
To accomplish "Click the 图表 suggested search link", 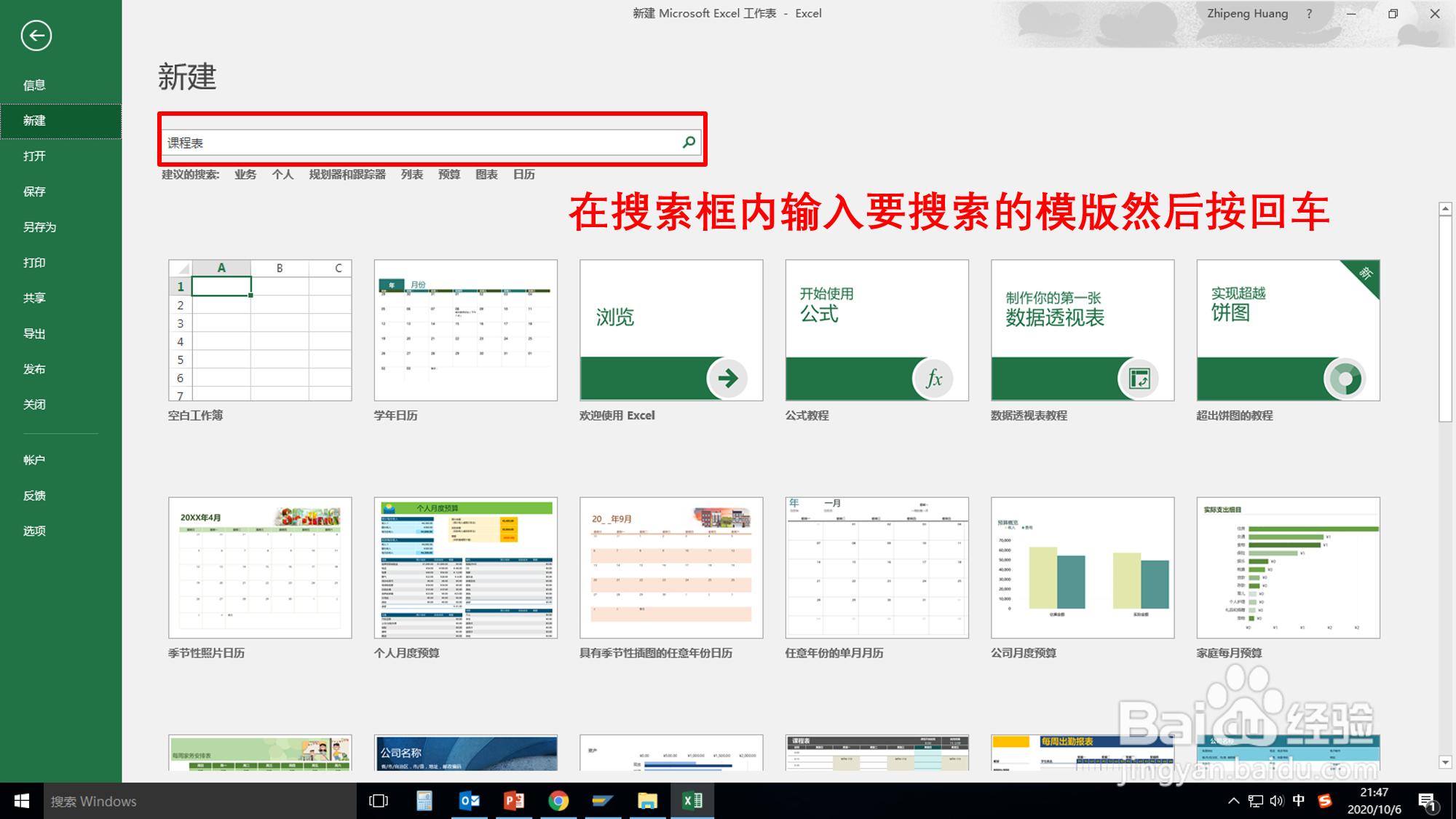I will click(486, 175).
